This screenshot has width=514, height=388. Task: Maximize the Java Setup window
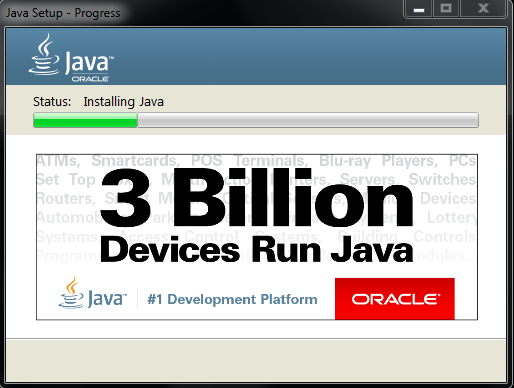point(446,9)
